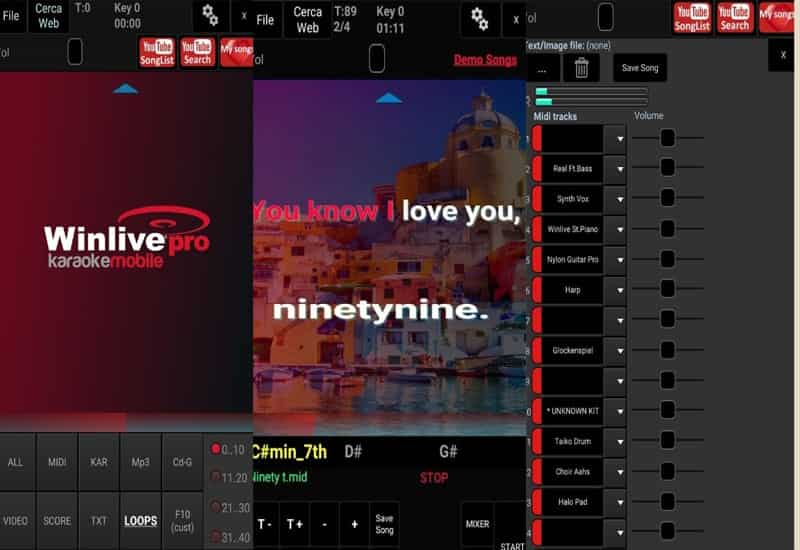800x550 pixels.
Task: Open settings gear on the lyrics screen
Action: [479, 19]
